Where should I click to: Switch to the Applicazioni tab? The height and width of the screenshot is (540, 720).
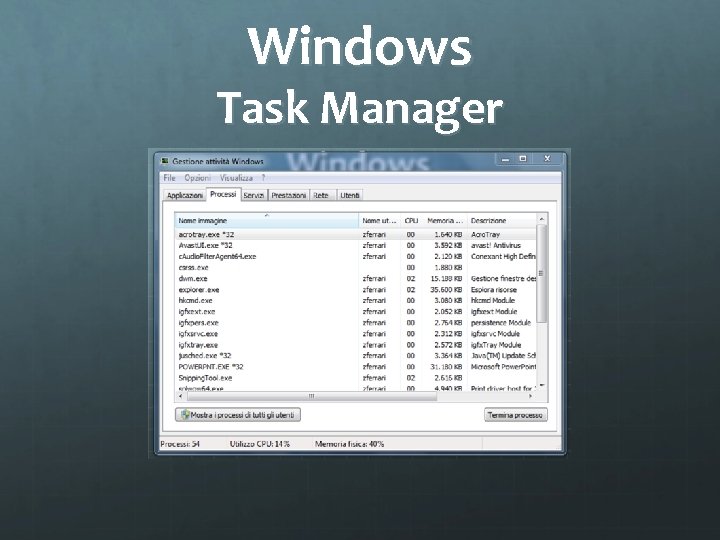click(x=185, y=195)
